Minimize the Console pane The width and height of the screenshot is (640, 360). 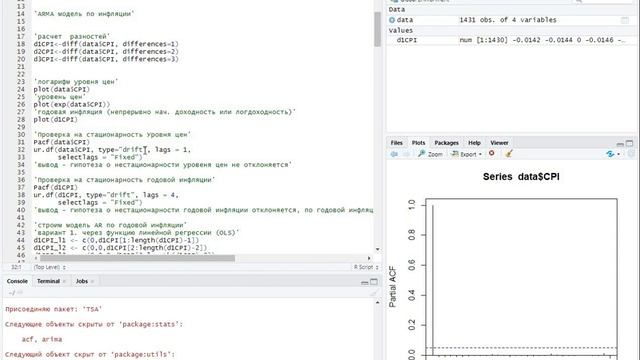(x=365, y=282)
